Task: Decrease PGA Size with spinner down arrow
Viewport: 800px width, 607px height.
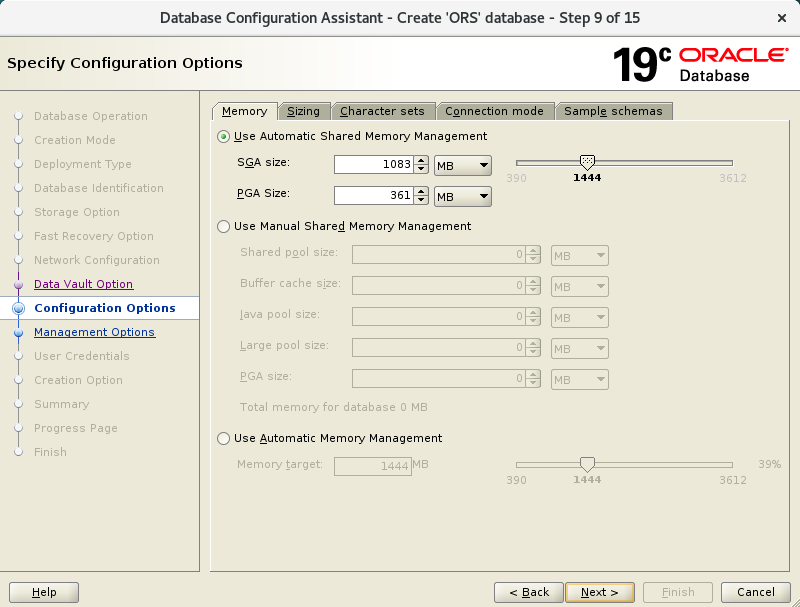Action: point(421,200)
